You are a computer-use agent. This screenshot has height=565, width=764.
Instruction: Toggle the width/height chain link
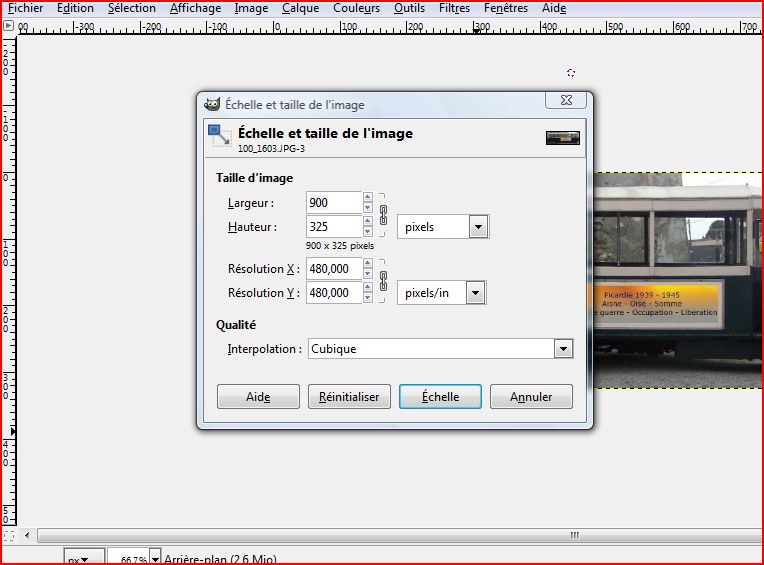(x=383, y=215)
